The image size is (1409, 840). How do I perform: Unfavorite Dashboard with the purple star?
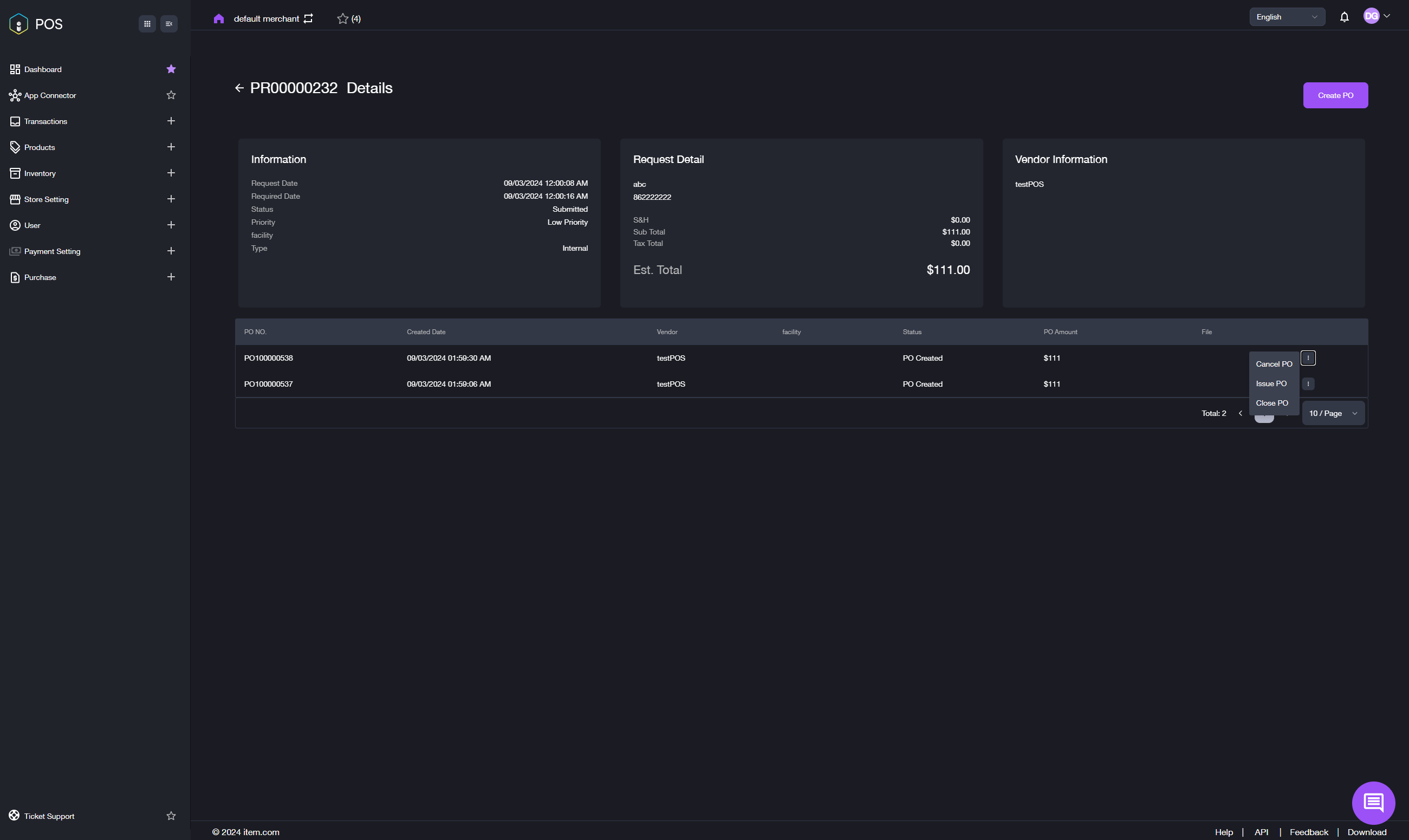(x=171, y=69)
